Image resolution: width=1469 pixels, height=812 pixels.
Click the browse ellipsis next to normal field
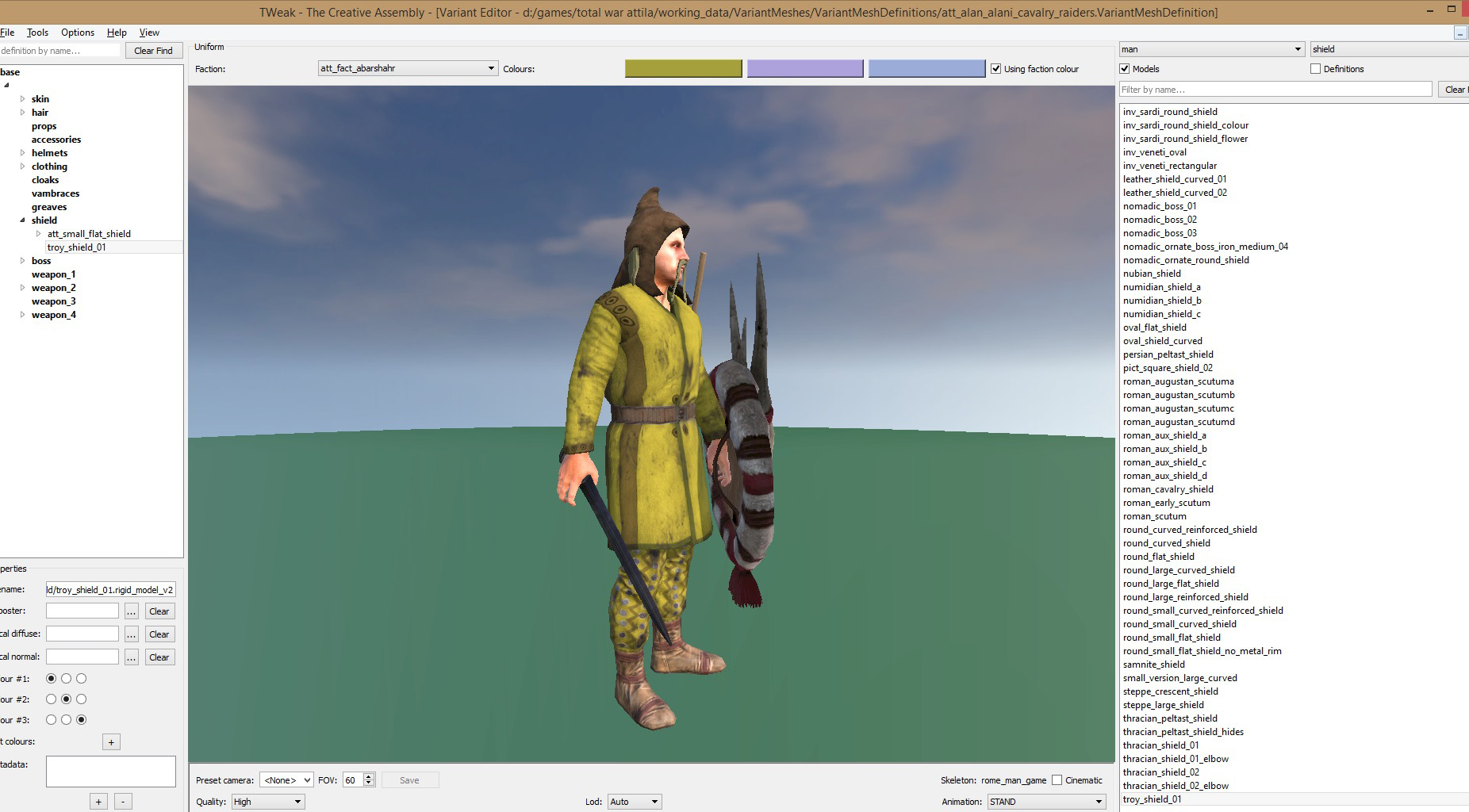coord(132,657)
